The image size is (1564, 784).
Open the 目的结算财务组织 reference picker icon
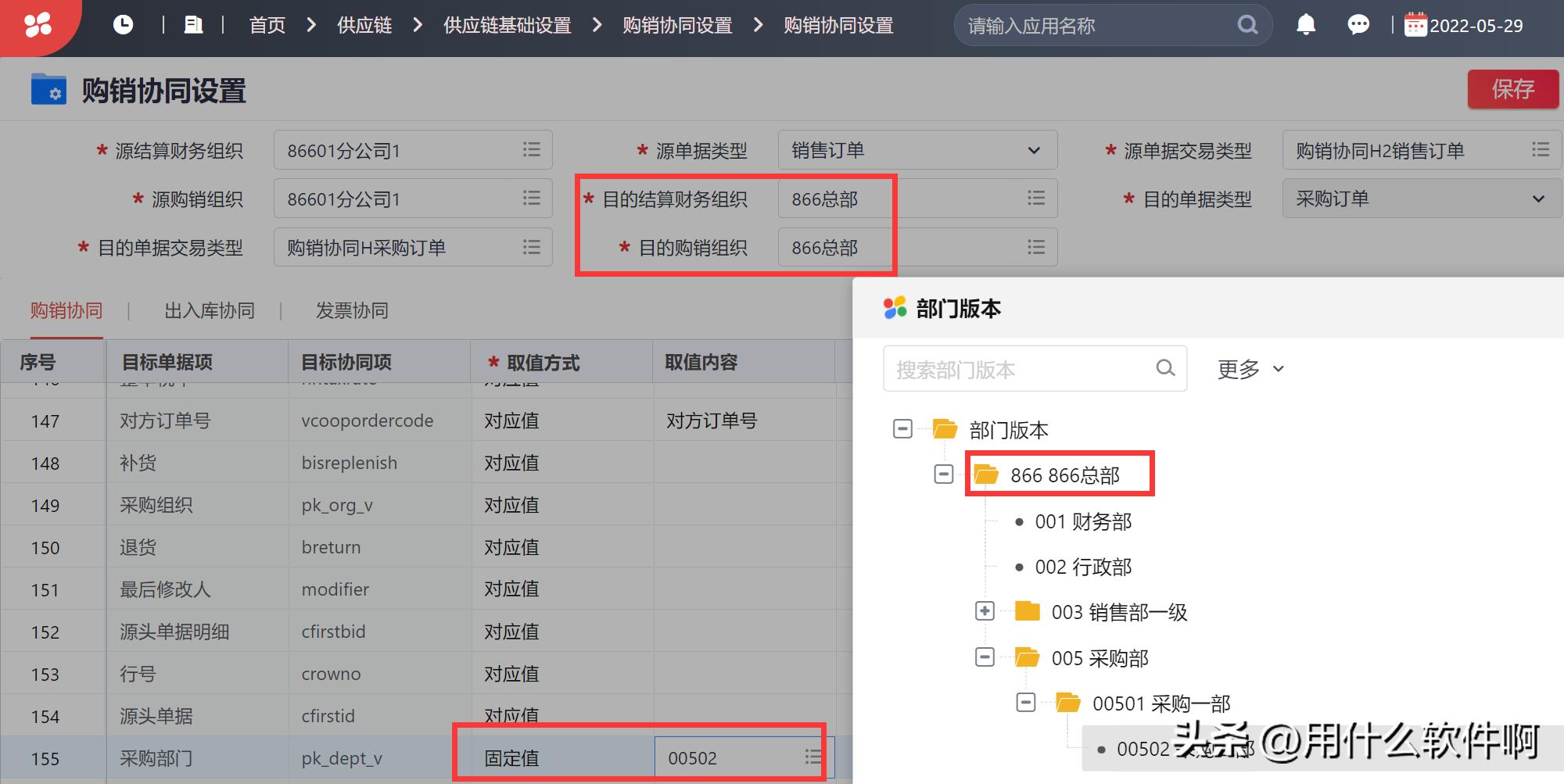click(1035, 199)
